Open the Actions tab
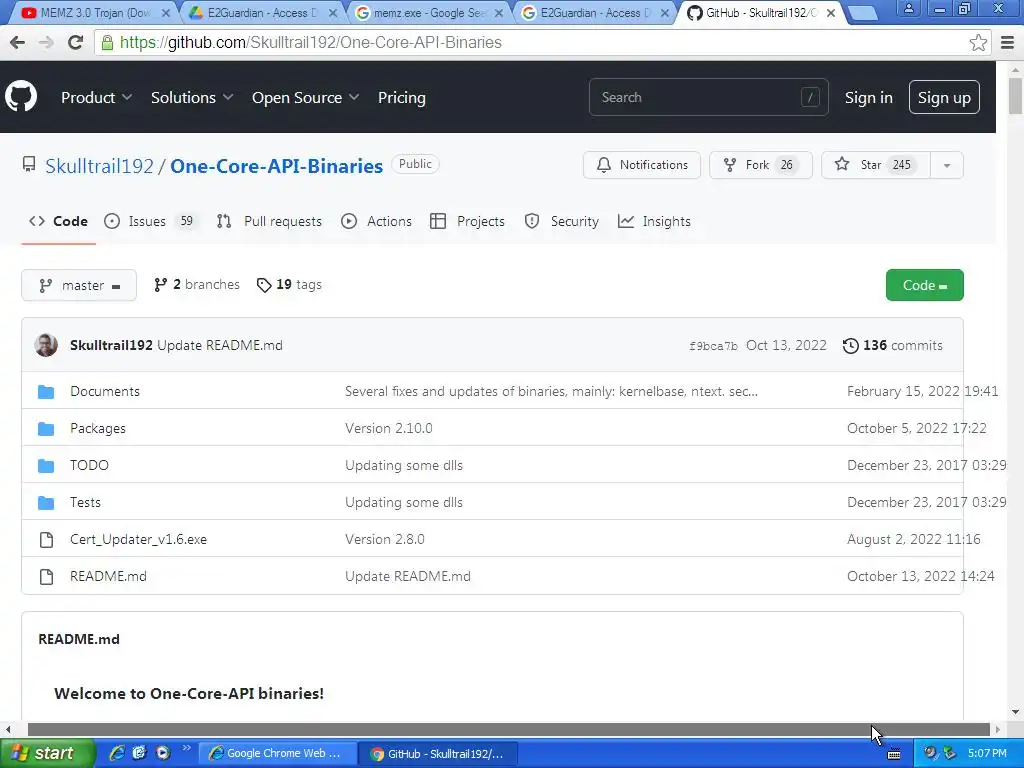This screenshot has width=1024, height=768. [x=376, y=221]
